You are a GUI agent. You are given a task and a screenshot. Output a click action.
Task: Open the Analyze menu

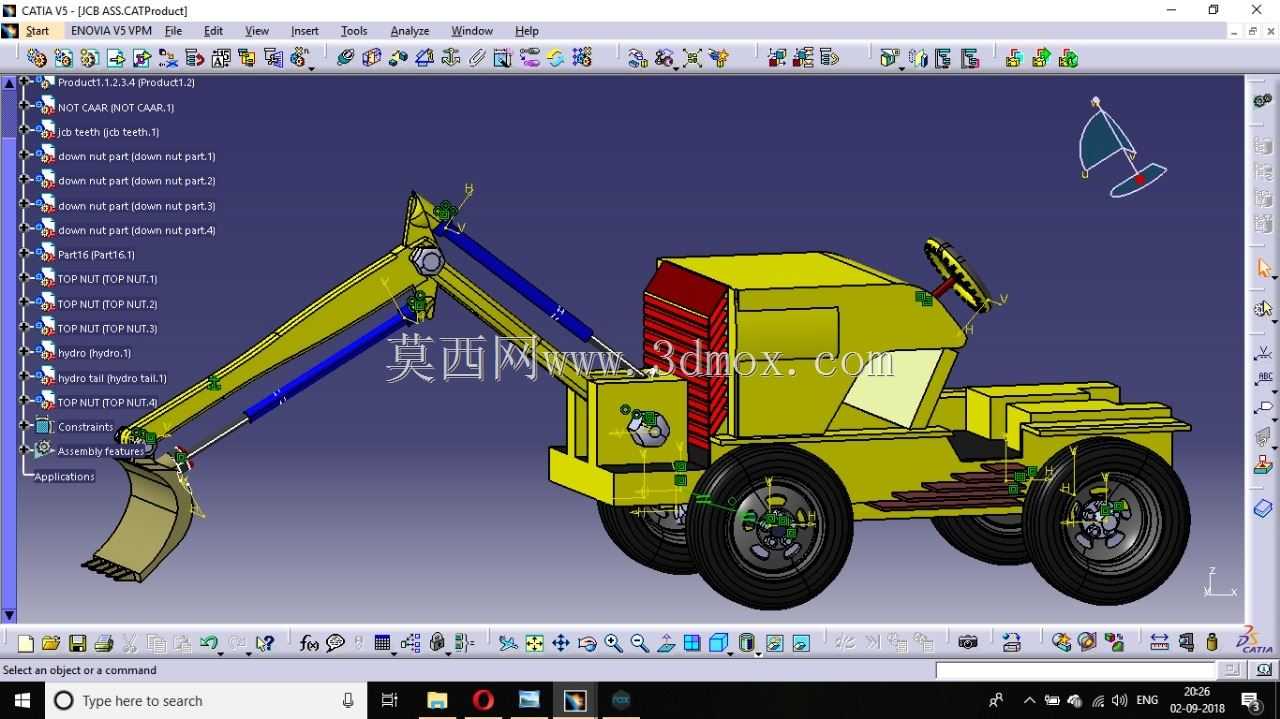click(410, 31)
